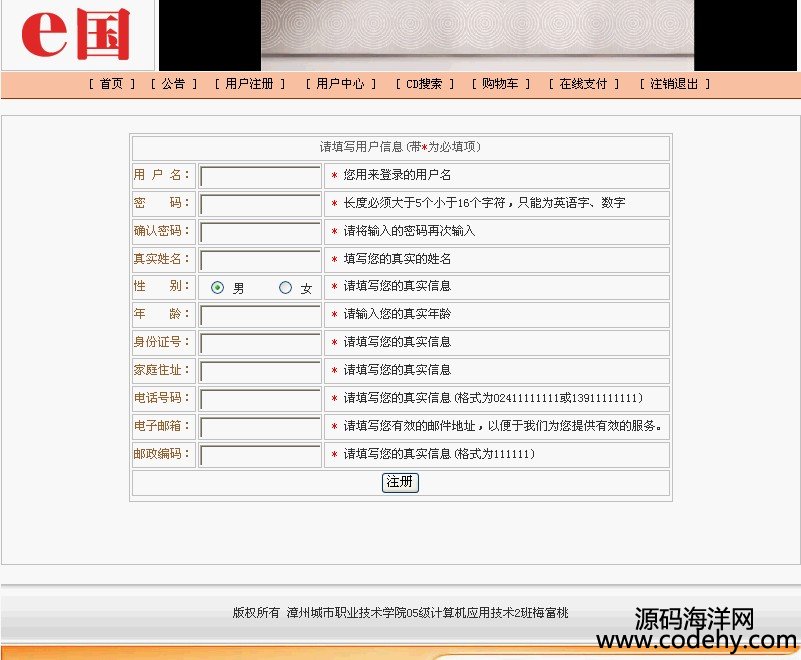The image size is (801, 660).
Task: Click hint 请将输入的密码再次输入
Action: click(x=409, y=231)
